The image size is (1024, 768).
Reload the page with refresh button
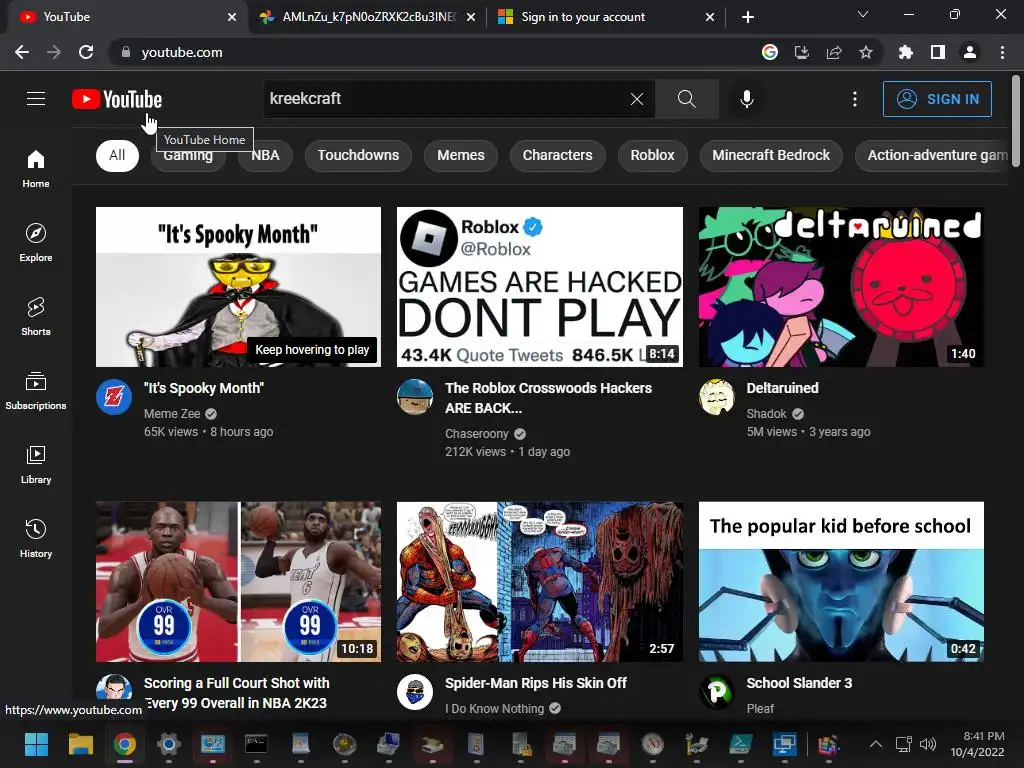click(86, 52)
